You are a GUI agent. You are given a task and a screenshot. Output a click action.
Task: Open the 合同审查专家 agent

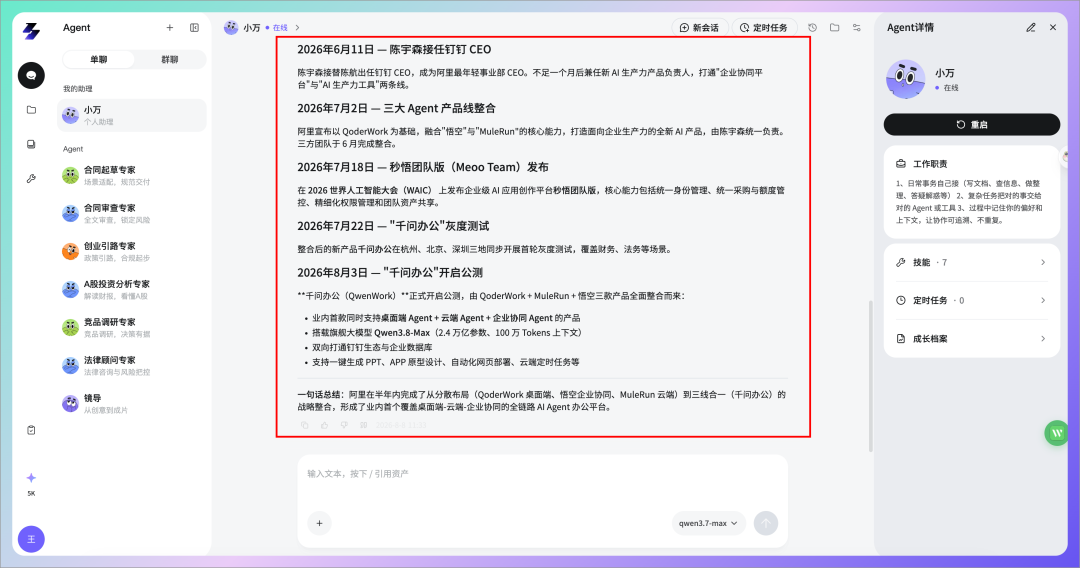(132, 213)
